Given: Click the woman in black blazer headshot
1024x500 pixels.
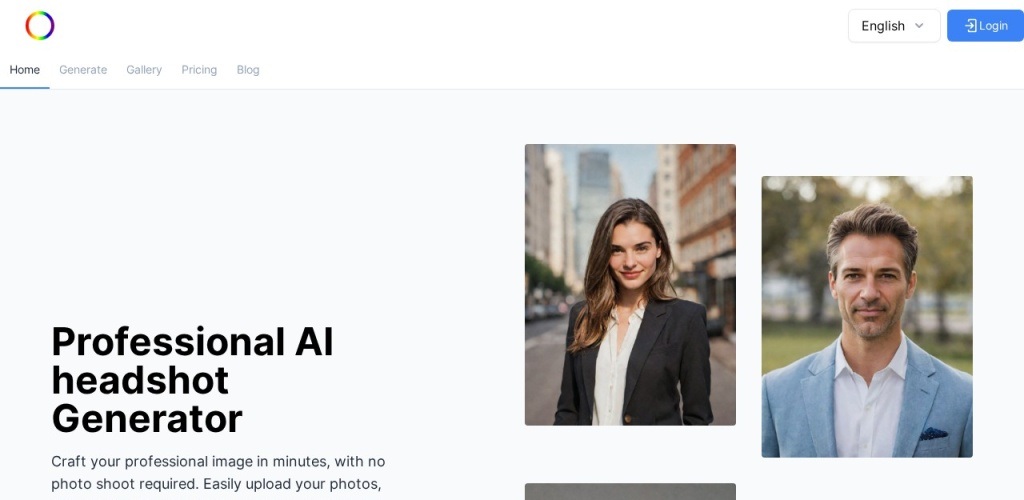Looking at the screenshot, I should (x=630, y=285).
